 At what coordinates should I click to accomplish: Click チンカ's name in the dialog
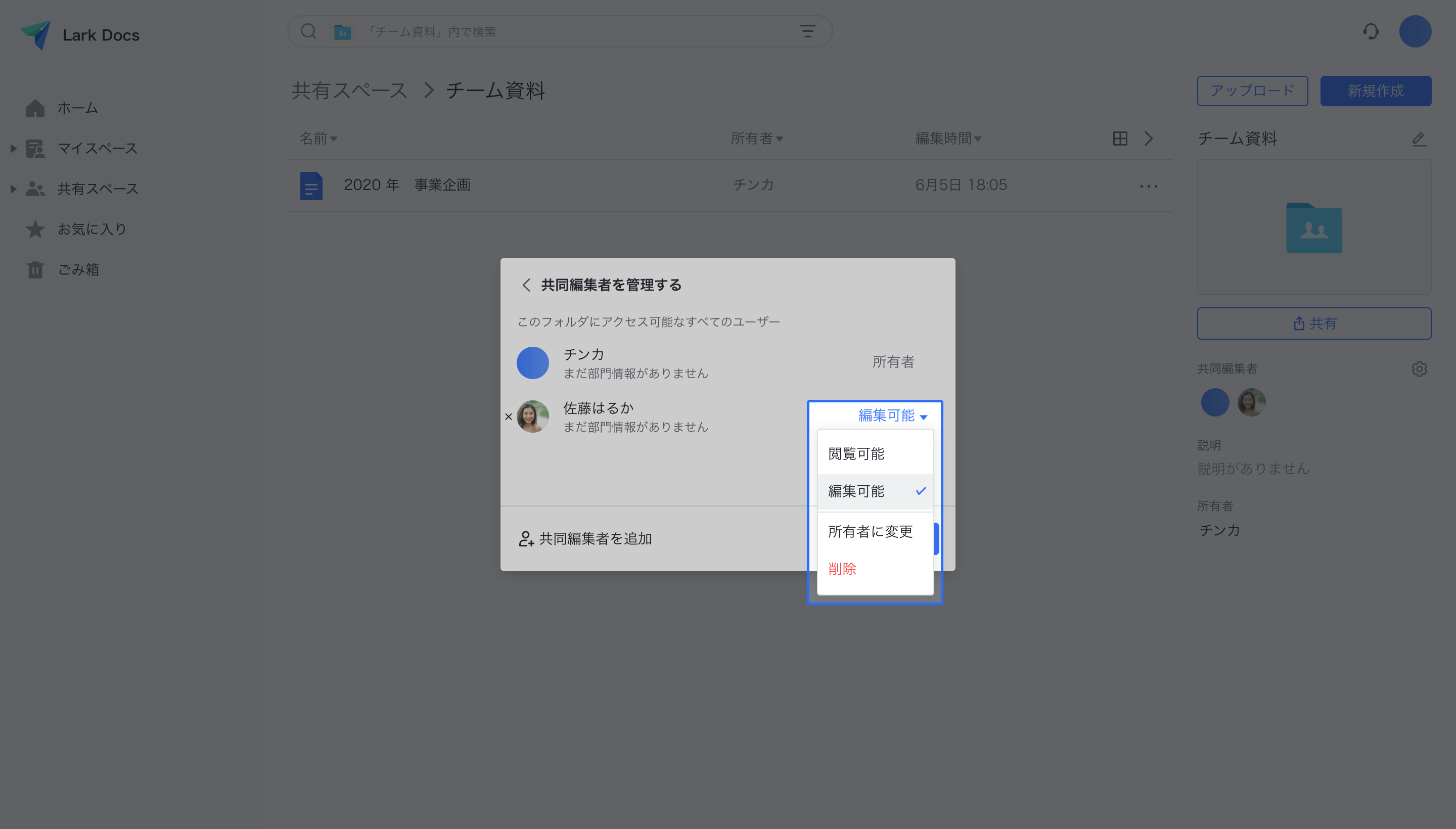coord(583,355)
